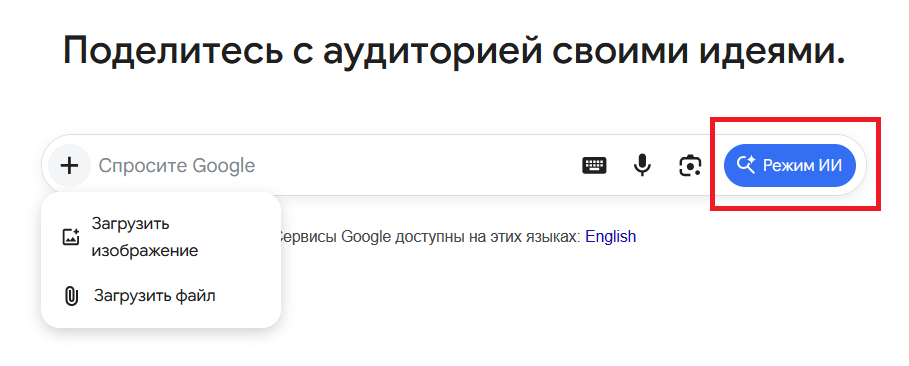909x366 pixels.
Task: Click the paperclip icon beside Загрузить файл
Action: pyautogui.click(x=71, y=296)
